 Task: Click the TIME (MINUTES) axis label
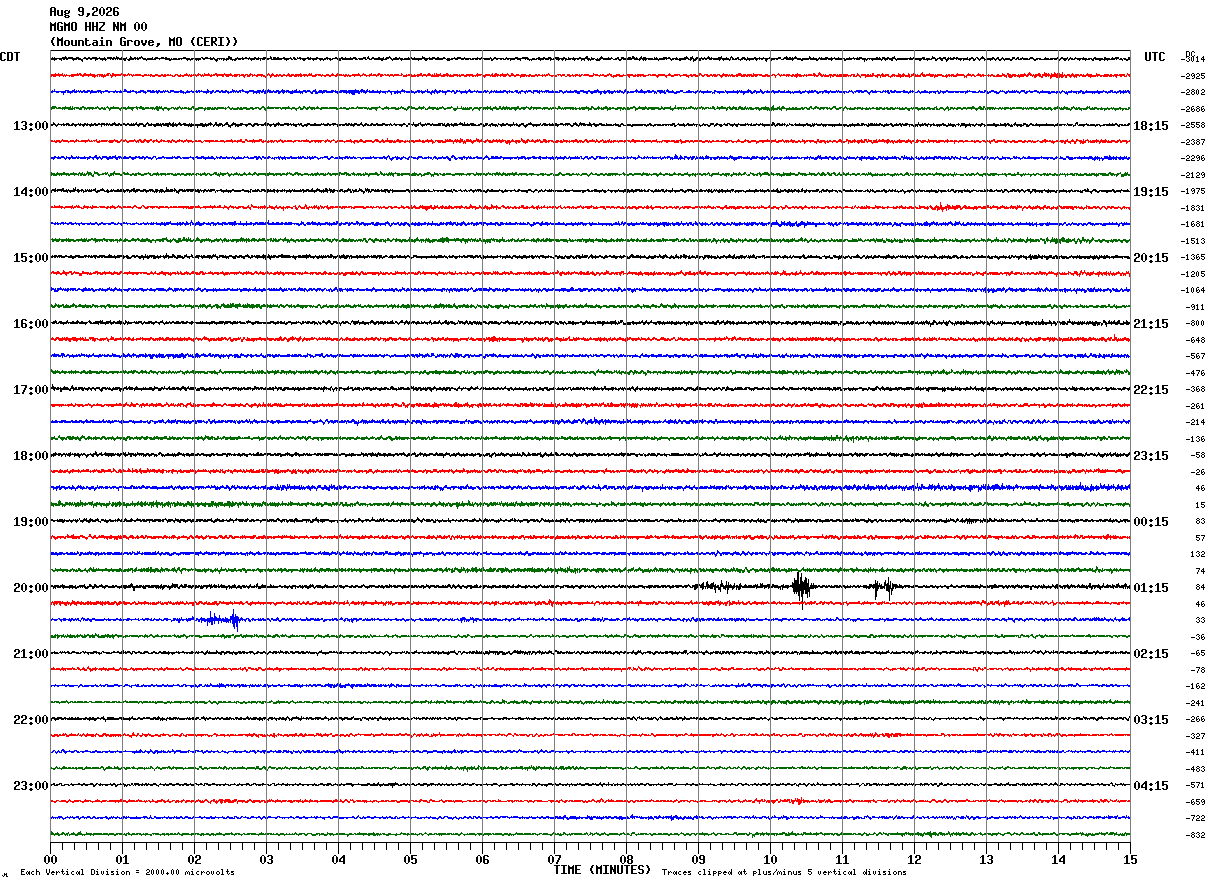coord(602,870)
